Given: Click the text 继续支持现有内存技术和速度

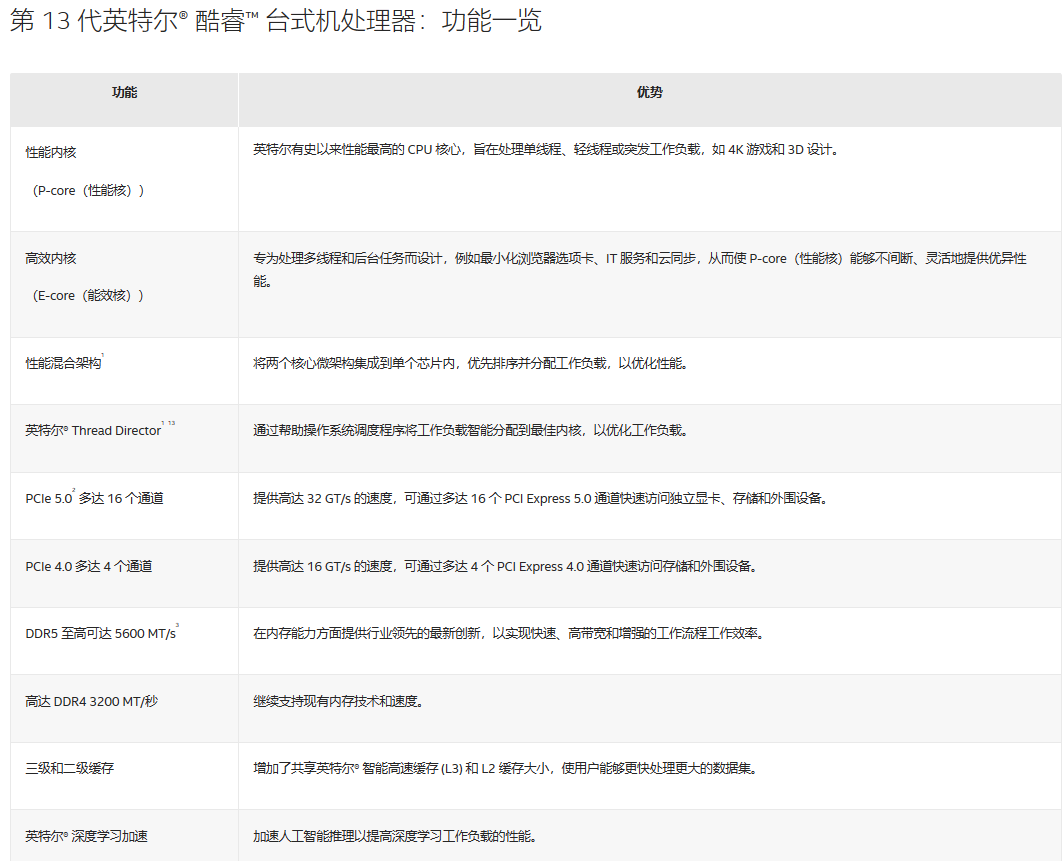Looking at the screenshot, I should 339,701.
